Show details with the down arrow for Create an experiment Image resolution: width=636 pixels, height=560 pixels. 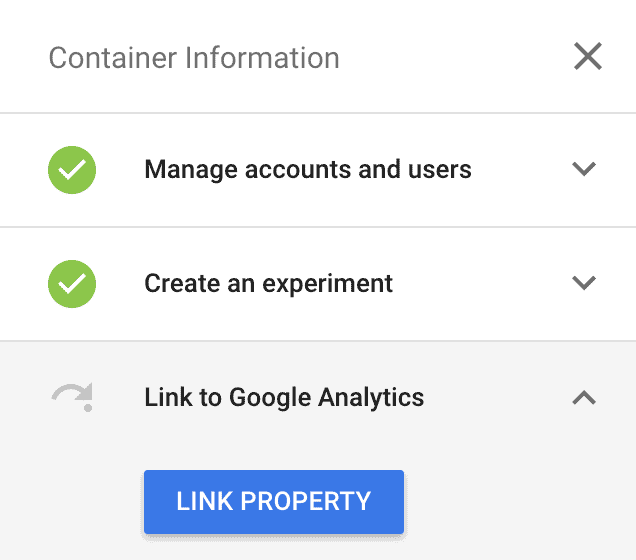point(584,283)
